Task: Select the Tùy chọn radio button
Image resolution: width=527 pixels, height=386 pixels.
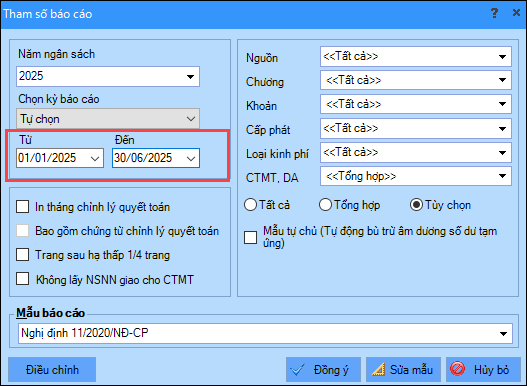Action: coord(416,205)
